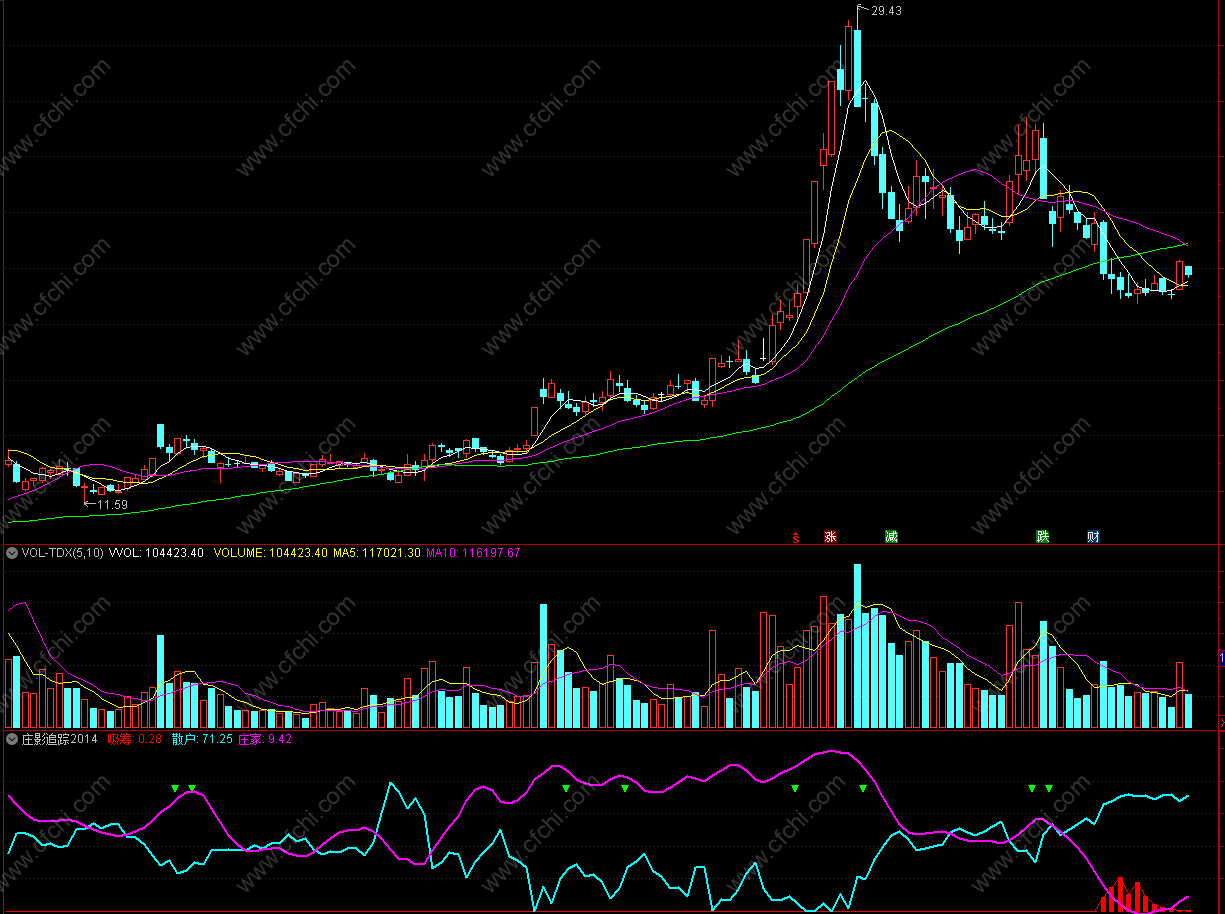1225x914 pixels.
Task: Open the 庄影追踪2014 indicator dropdown circle icon
Action: click(11, 739)
